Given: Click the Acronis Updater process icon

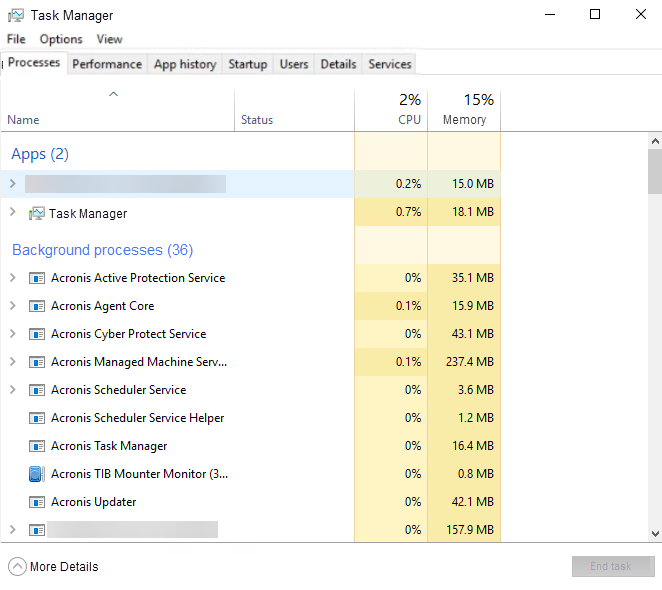Looking at the screenshot, I should point(37,502).
